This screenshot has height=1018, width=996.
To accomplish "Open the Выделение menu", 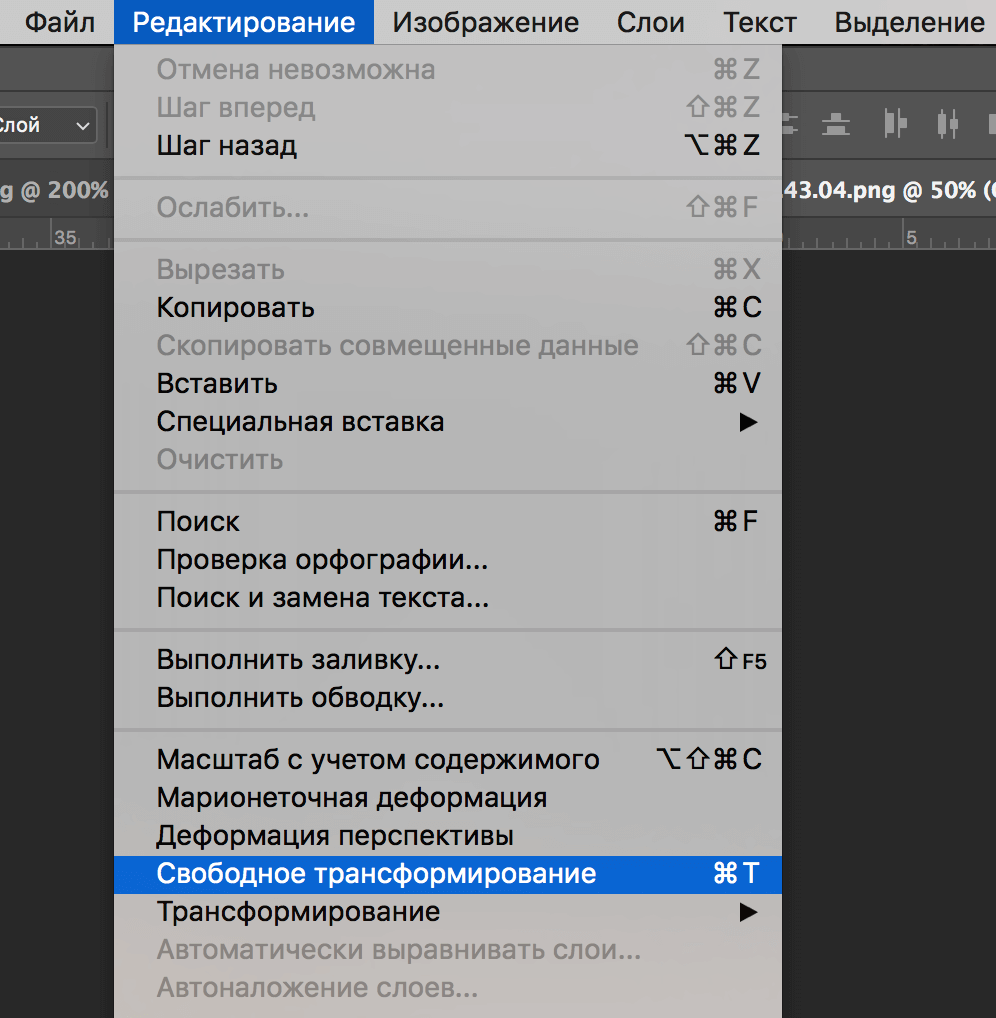I will pos(906,21).
